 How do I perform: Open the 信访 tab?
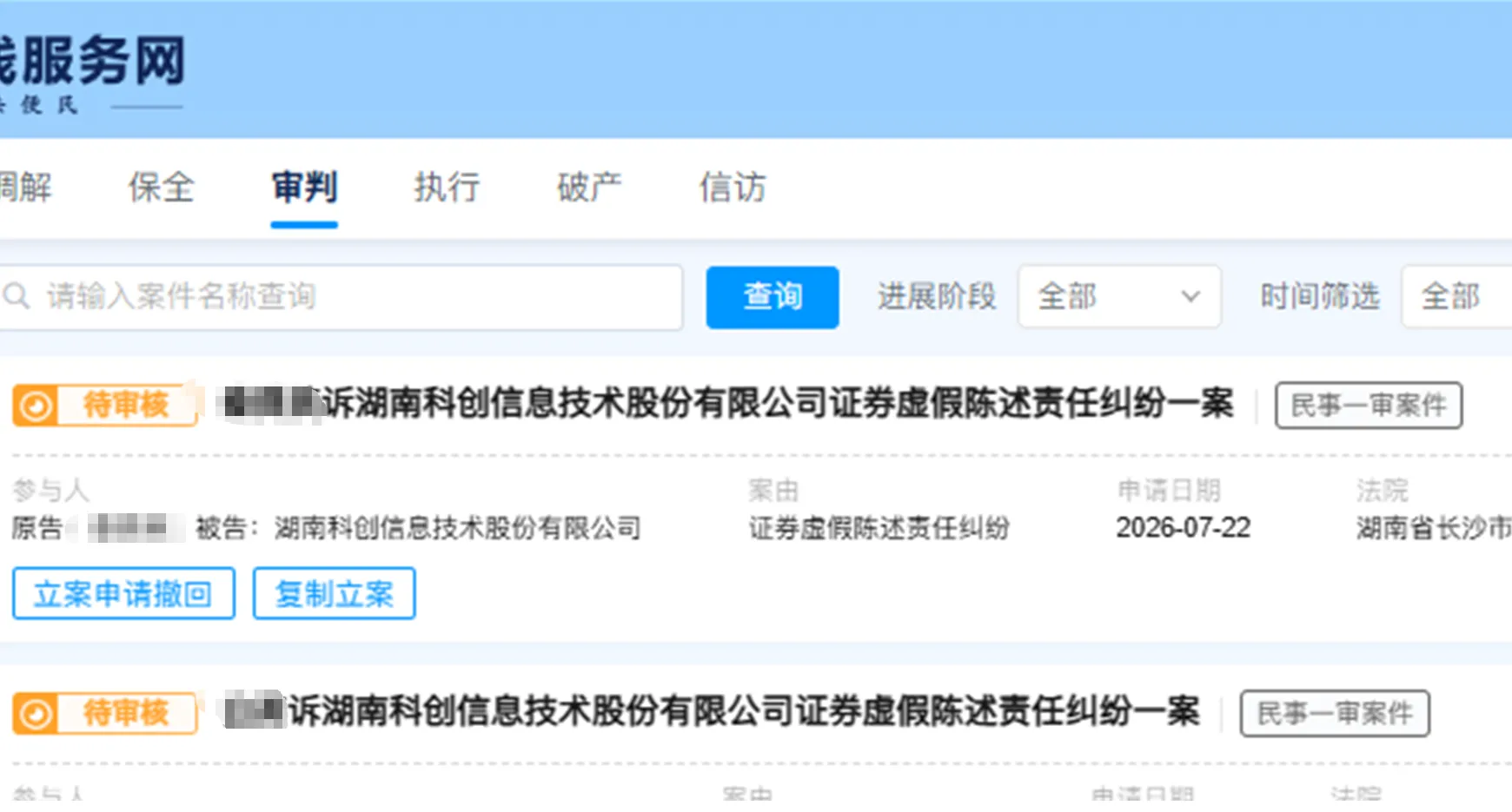(733, 188)
